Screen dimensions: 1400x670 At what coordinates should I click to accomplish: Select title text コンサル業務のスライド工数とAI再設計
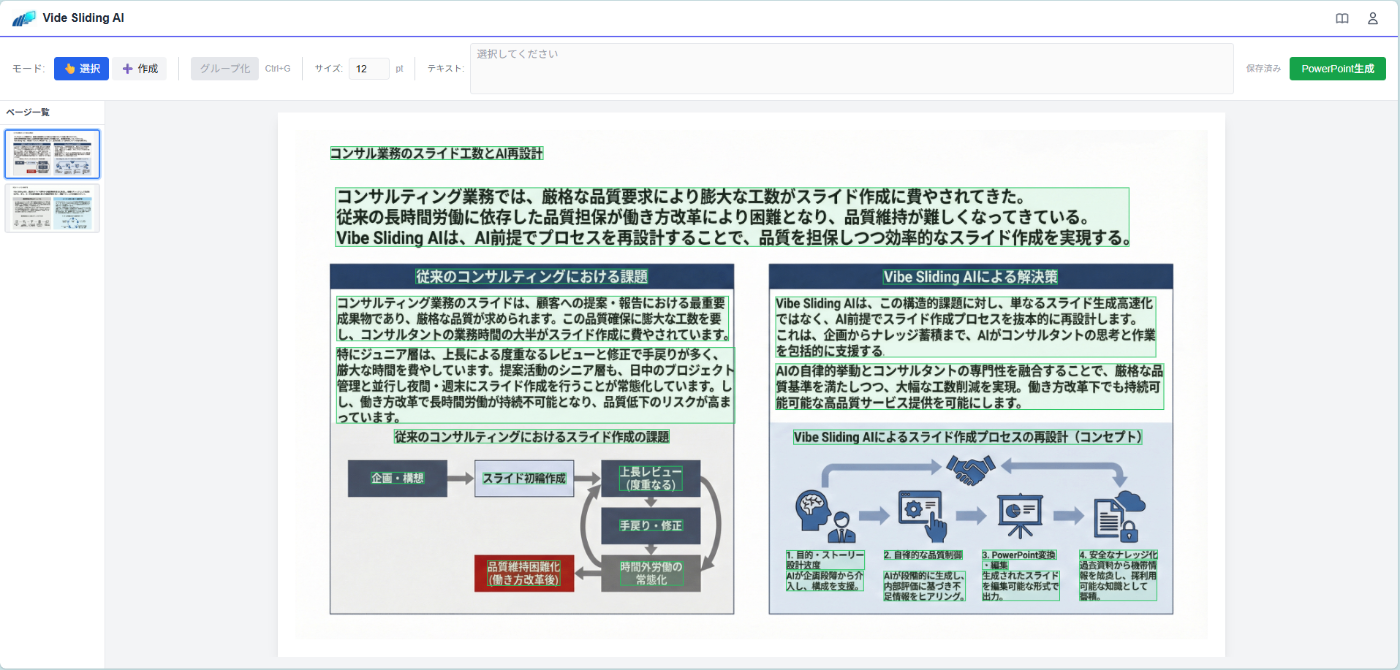click(x=437, y=153)
